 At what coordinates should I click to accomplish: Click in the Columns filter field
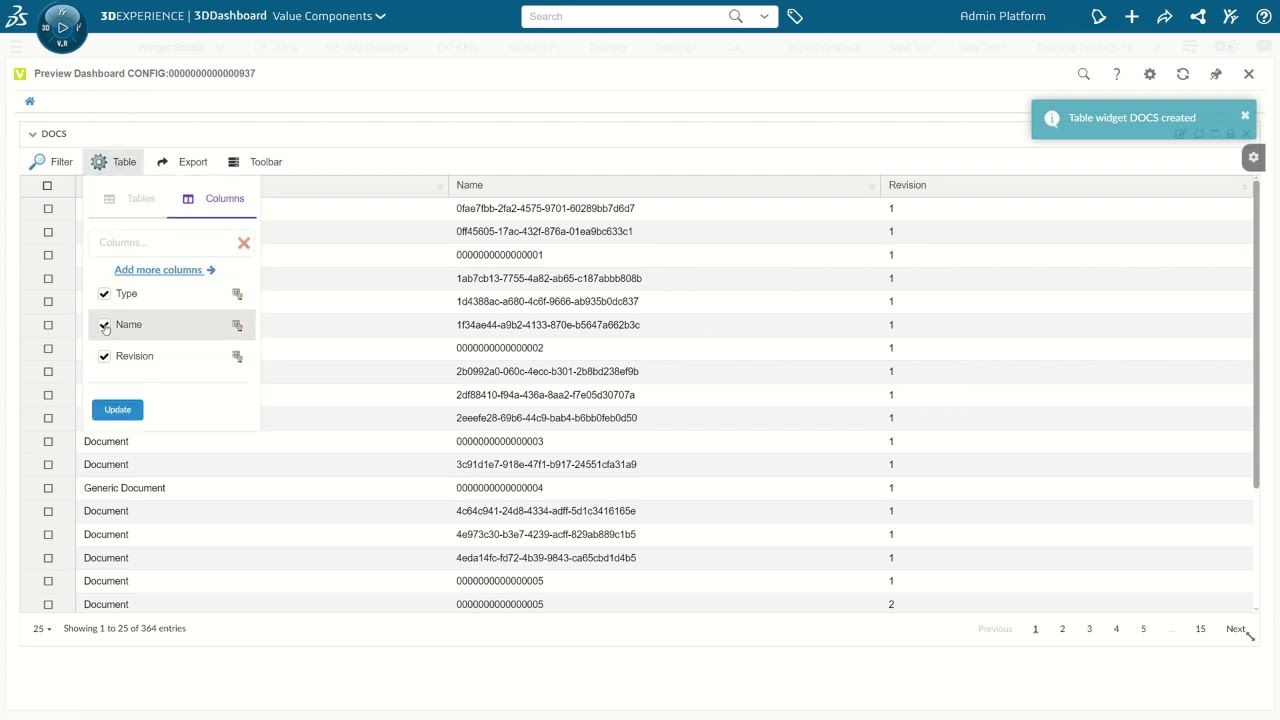pyautogui.click(x=163, y=243)
